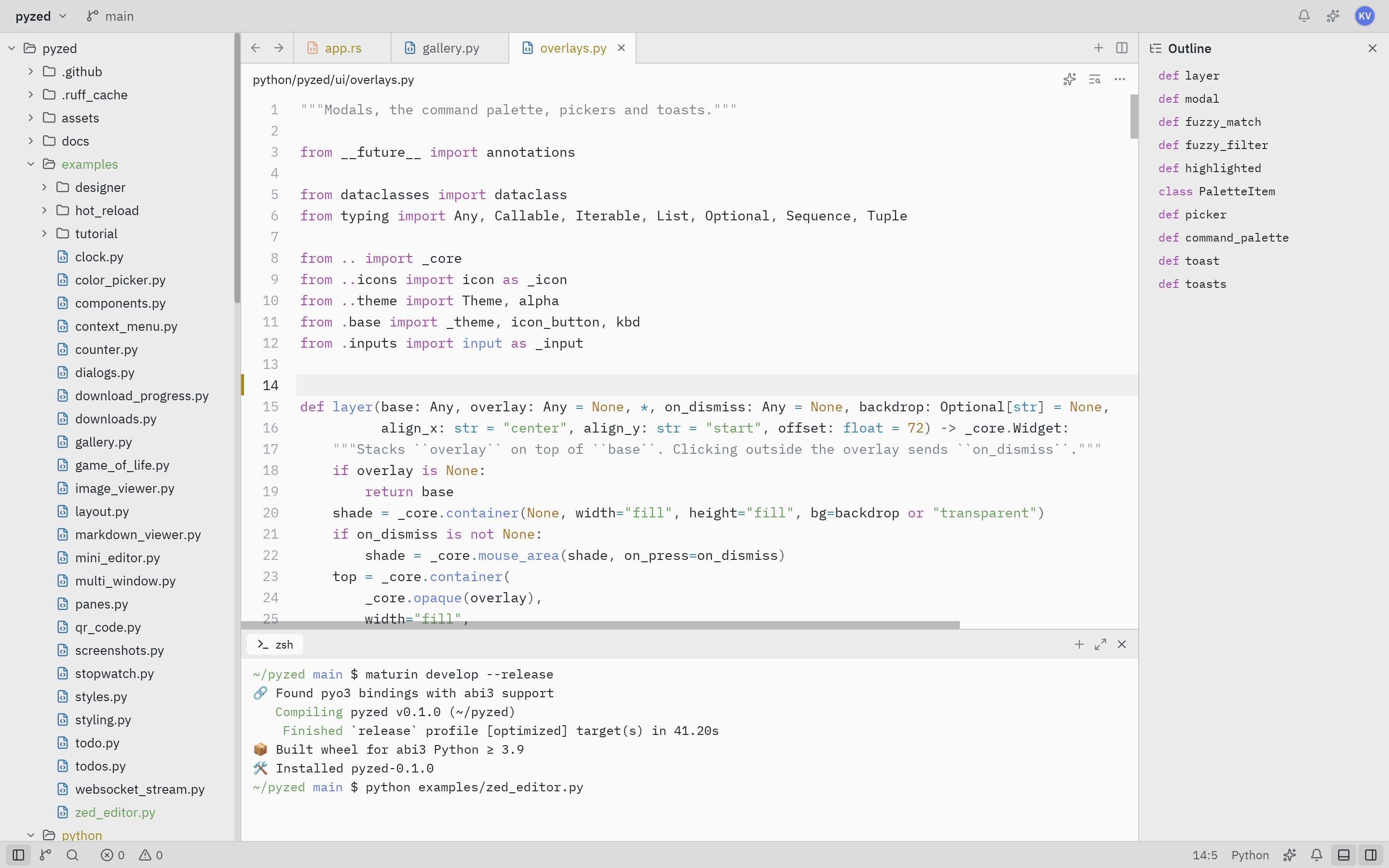Open the AI assistant sparkle icon in title bar
The height and width of the screenshot is (868, 1389).
coord(1333,16)
